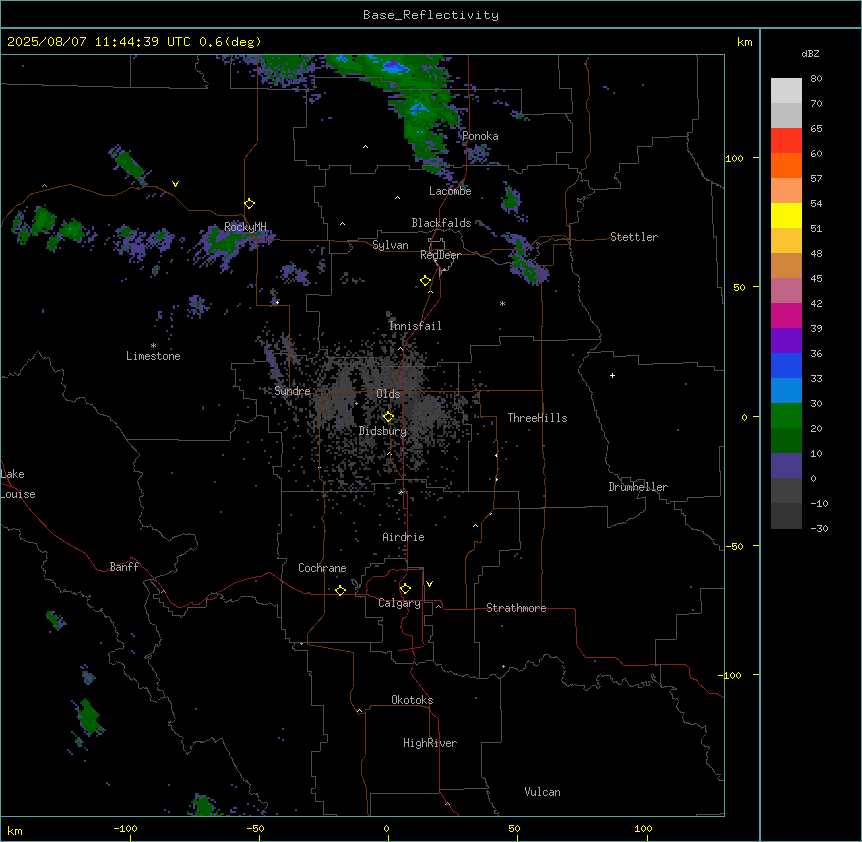Click the dBZ legend heading

[810, 54]
